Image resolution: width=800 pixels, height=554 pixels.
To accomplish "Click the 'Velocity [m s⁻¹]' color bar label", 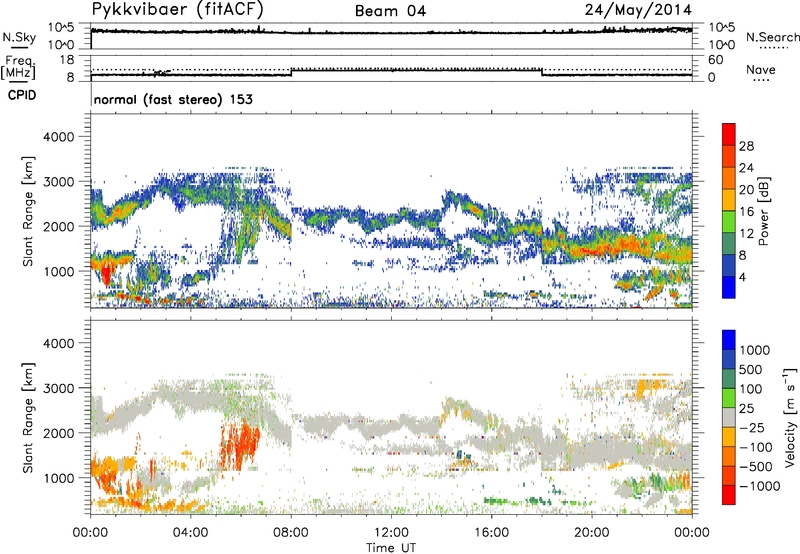I will pyautogui.click(x=790, y=417).
